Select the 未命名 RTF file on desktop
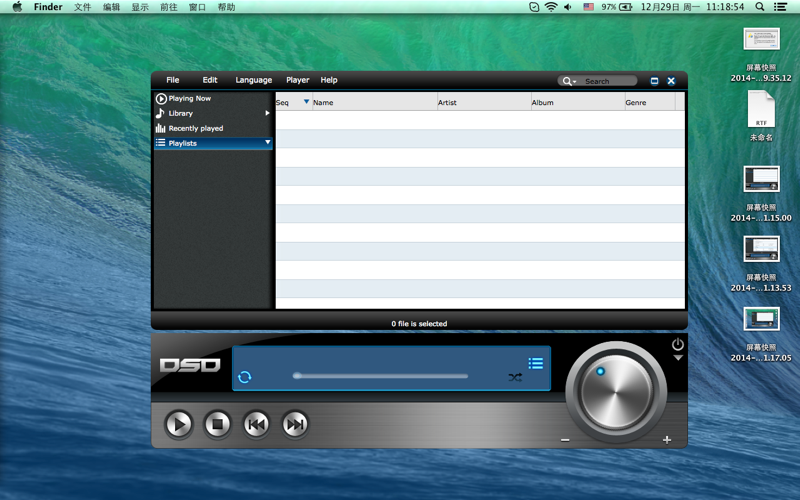Image resolution: width=800 pixels, height=500 pixels. 761,116
